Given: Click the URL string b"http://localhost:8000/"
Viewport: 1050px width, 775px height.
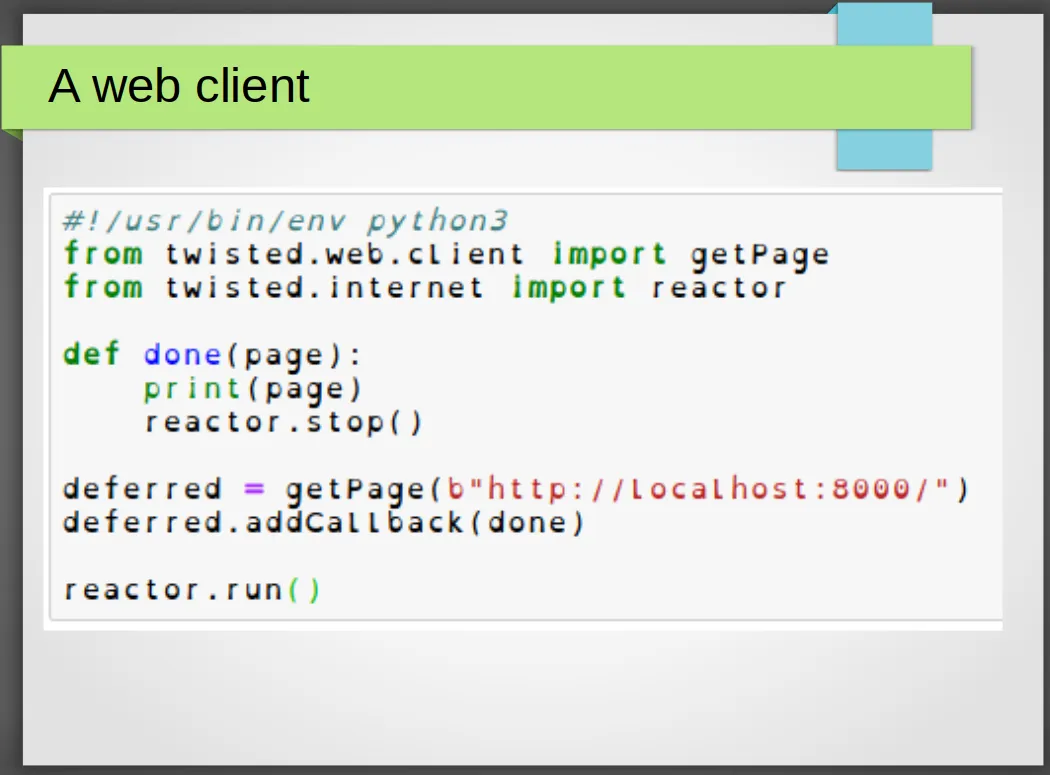Looking at the screenshot, I should click(698, 488).
